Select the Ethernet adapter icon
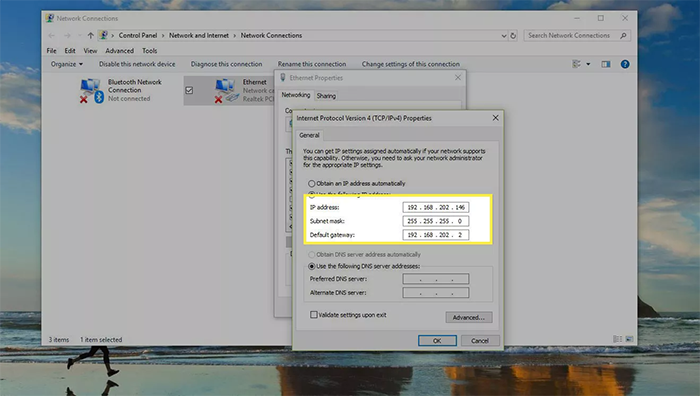Image resolution: width=700 pixels, height=396 pixels. click(227, 90)
